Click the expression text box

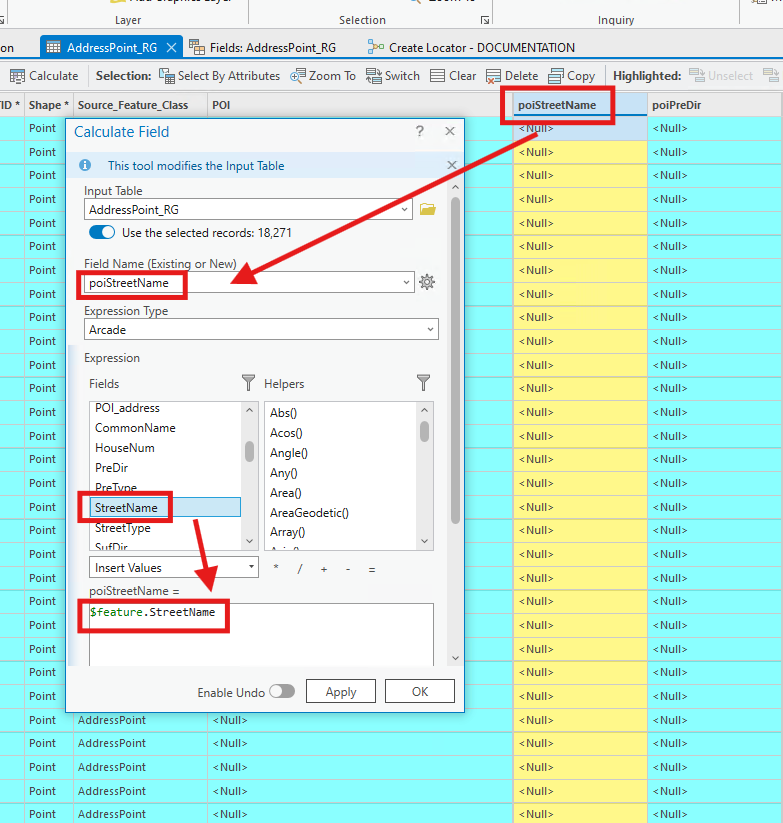pyautogui.click(x=261, y=634)
